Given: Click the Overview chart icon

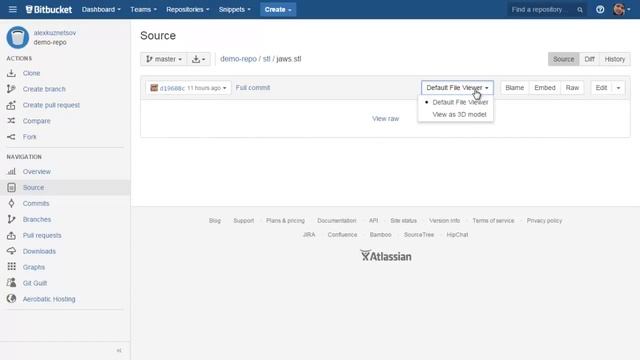Looking at the screenshot, I should click(x=11, y=171).
